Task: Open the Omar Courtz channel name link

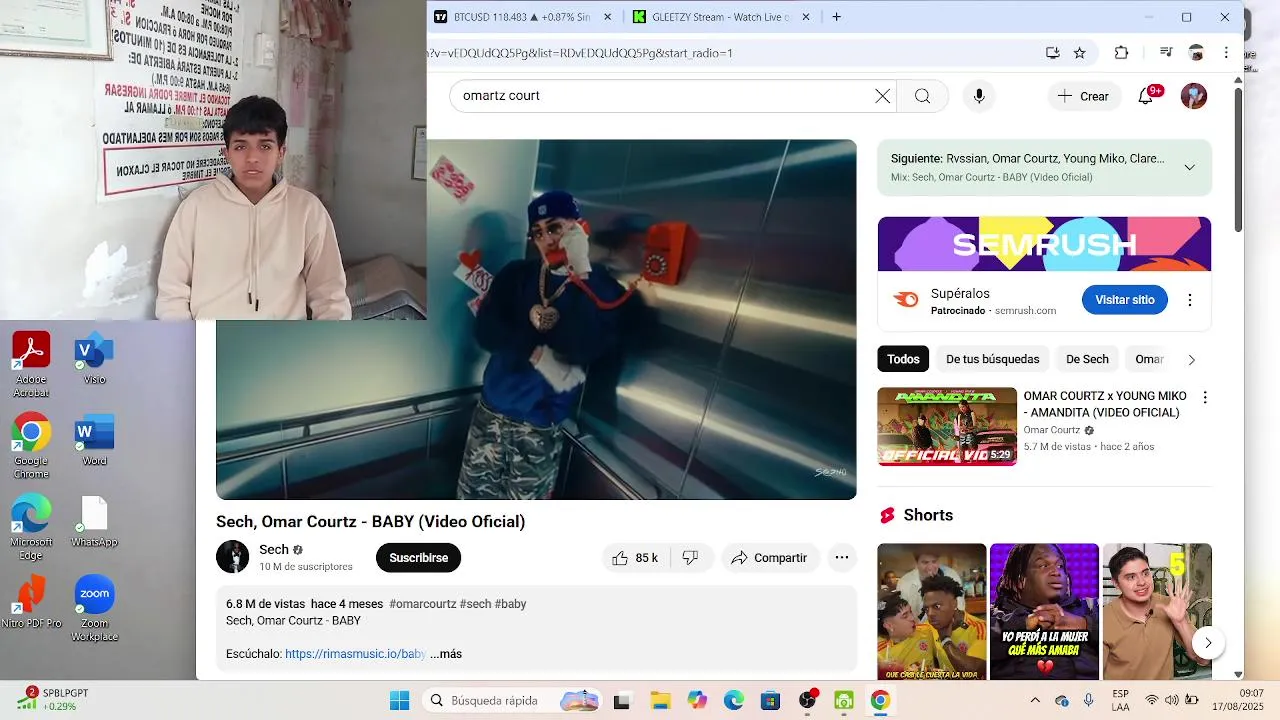Action: pyautogui.click(x=1051, y=430)
